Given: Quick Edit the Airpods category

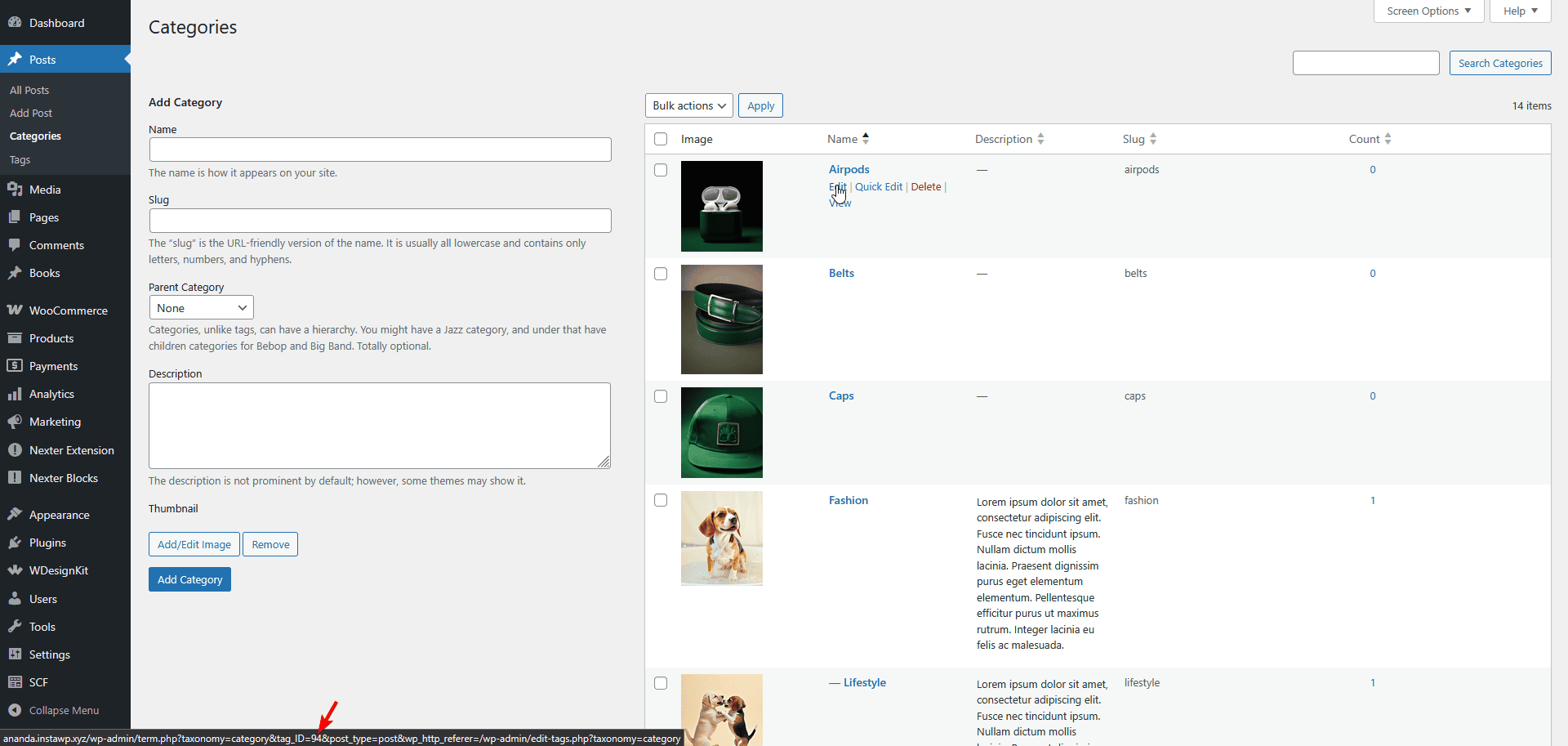Looking at the screenshot, I should [x=879, y=186].
